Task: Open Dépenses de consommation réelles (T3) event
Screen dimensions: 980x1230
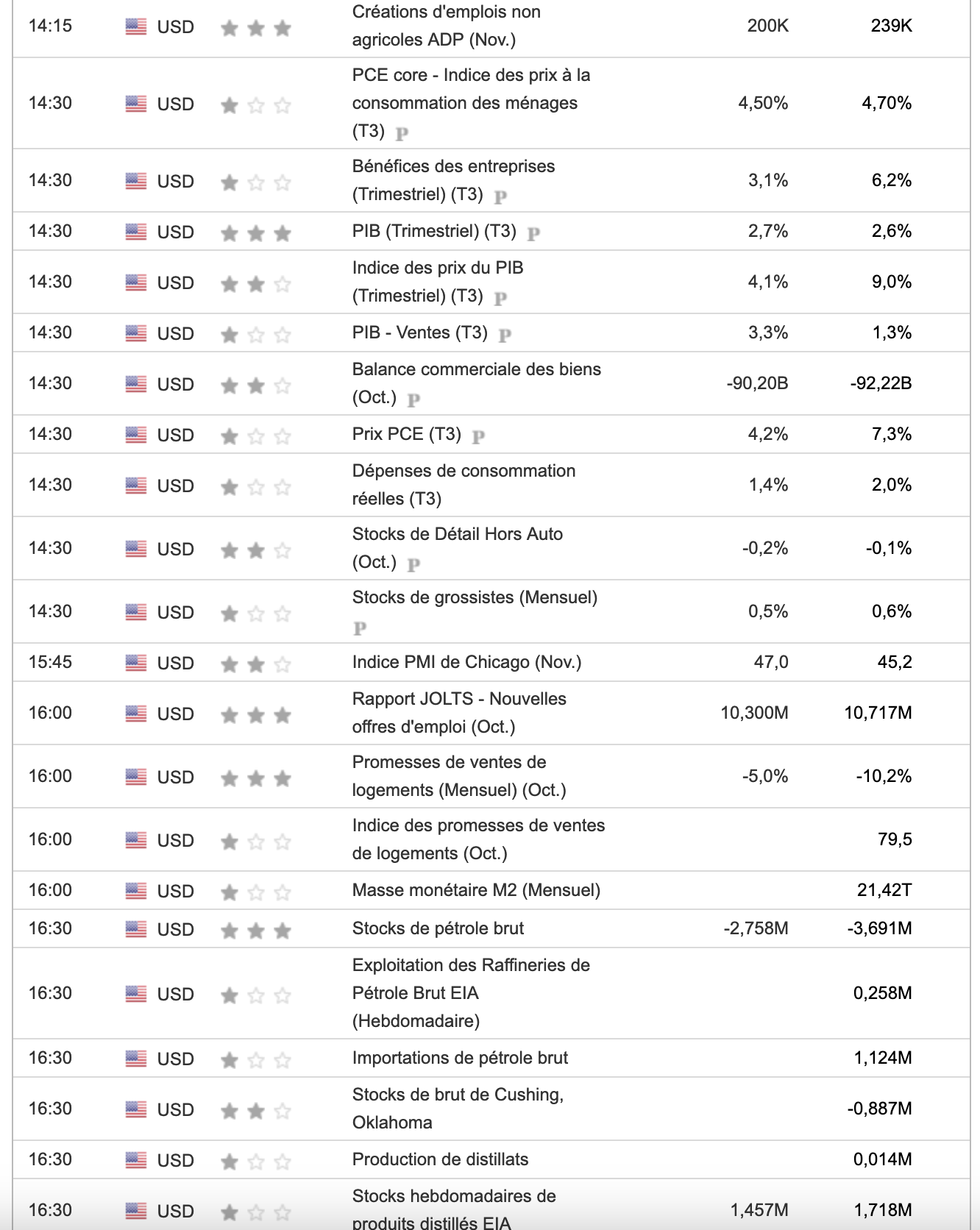Action: [464, 485]
